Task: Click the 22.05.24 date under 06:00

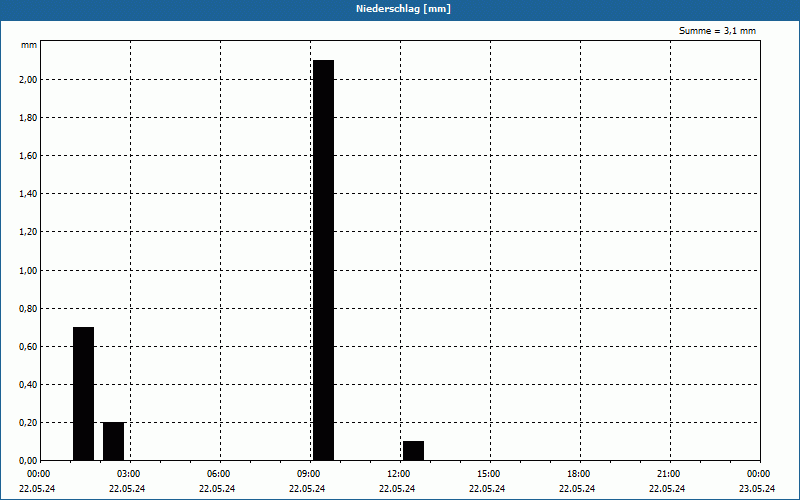Action: tap(217, 489)
